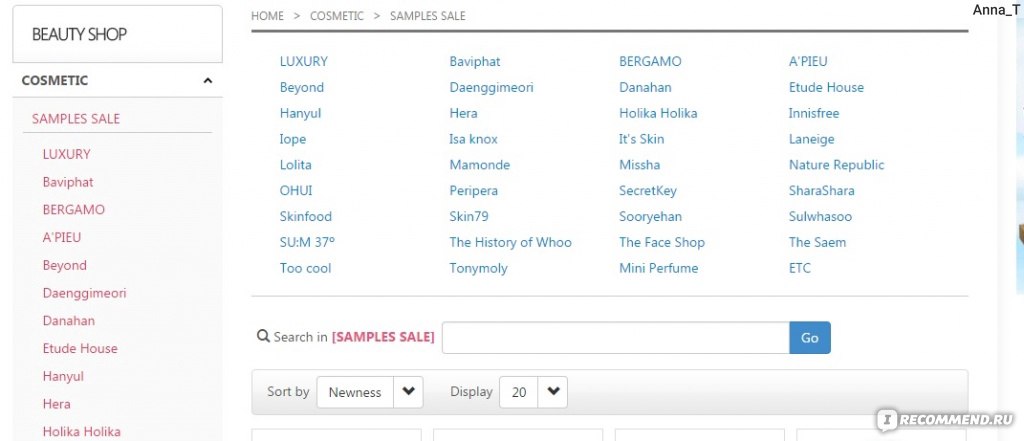Viewport: 1024px width, 441px height.
Task: Open the ETC category link
Action: coord(799,268)
